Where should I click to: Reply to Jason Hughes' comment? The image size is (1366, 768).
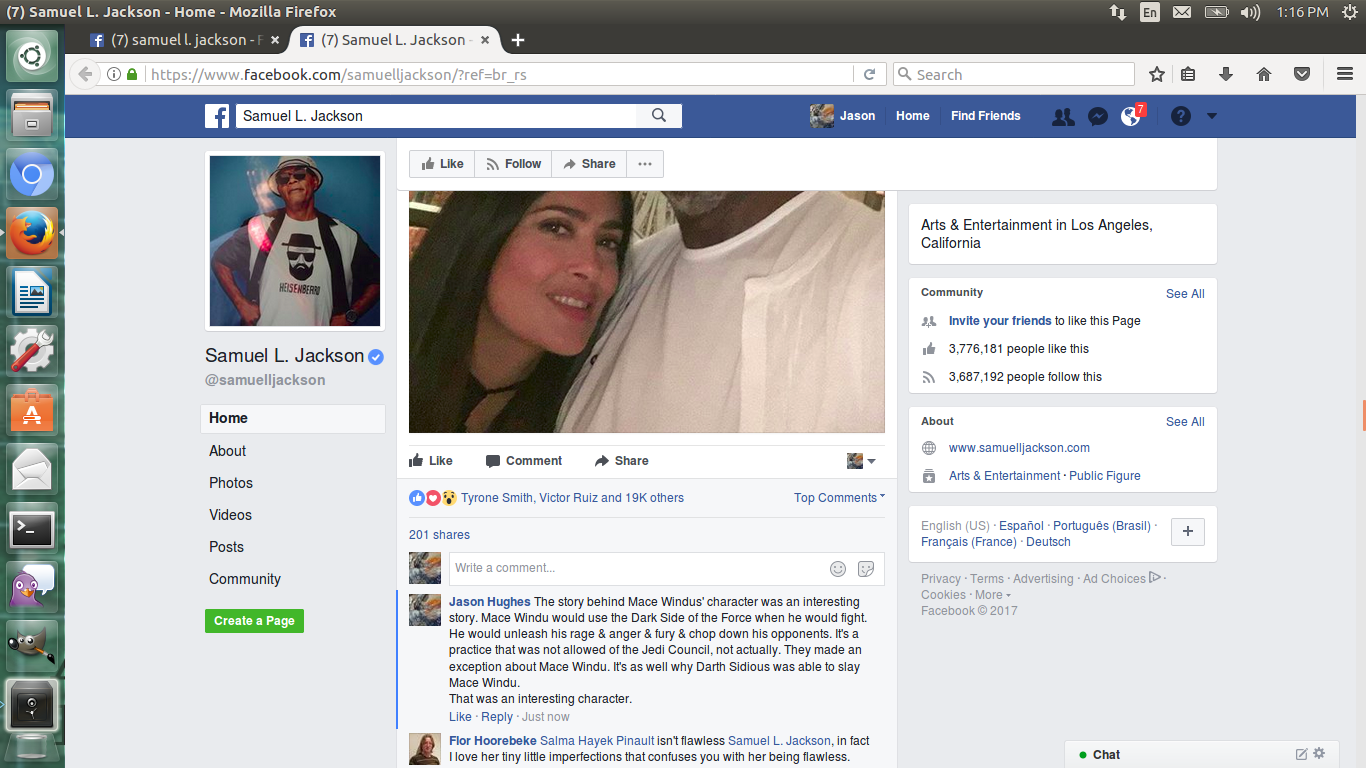(497, 717)
